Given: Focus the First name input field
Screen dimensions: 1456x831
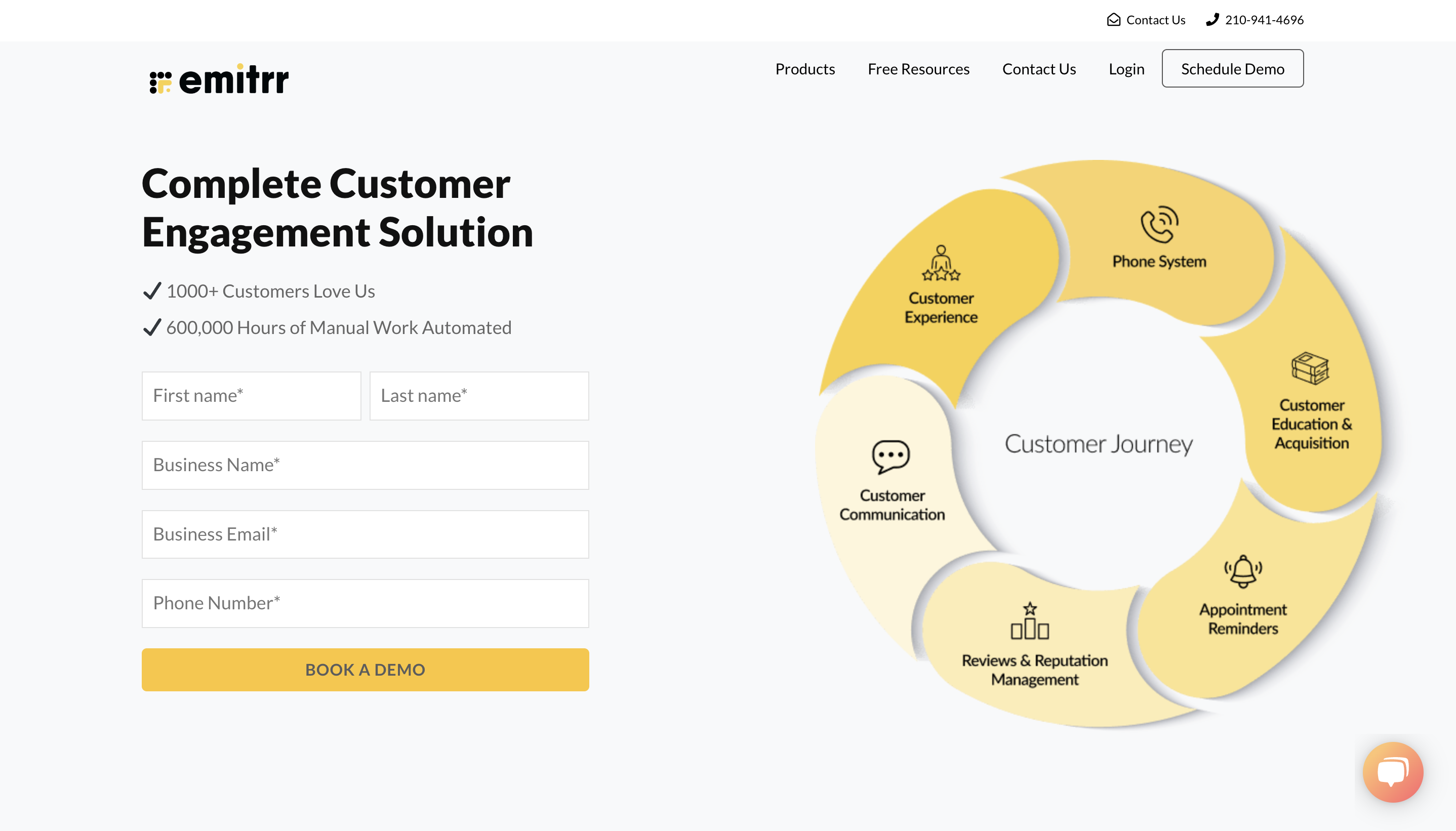Looking at the screenshot, I should pyautogui.click(x=251, y=396).
